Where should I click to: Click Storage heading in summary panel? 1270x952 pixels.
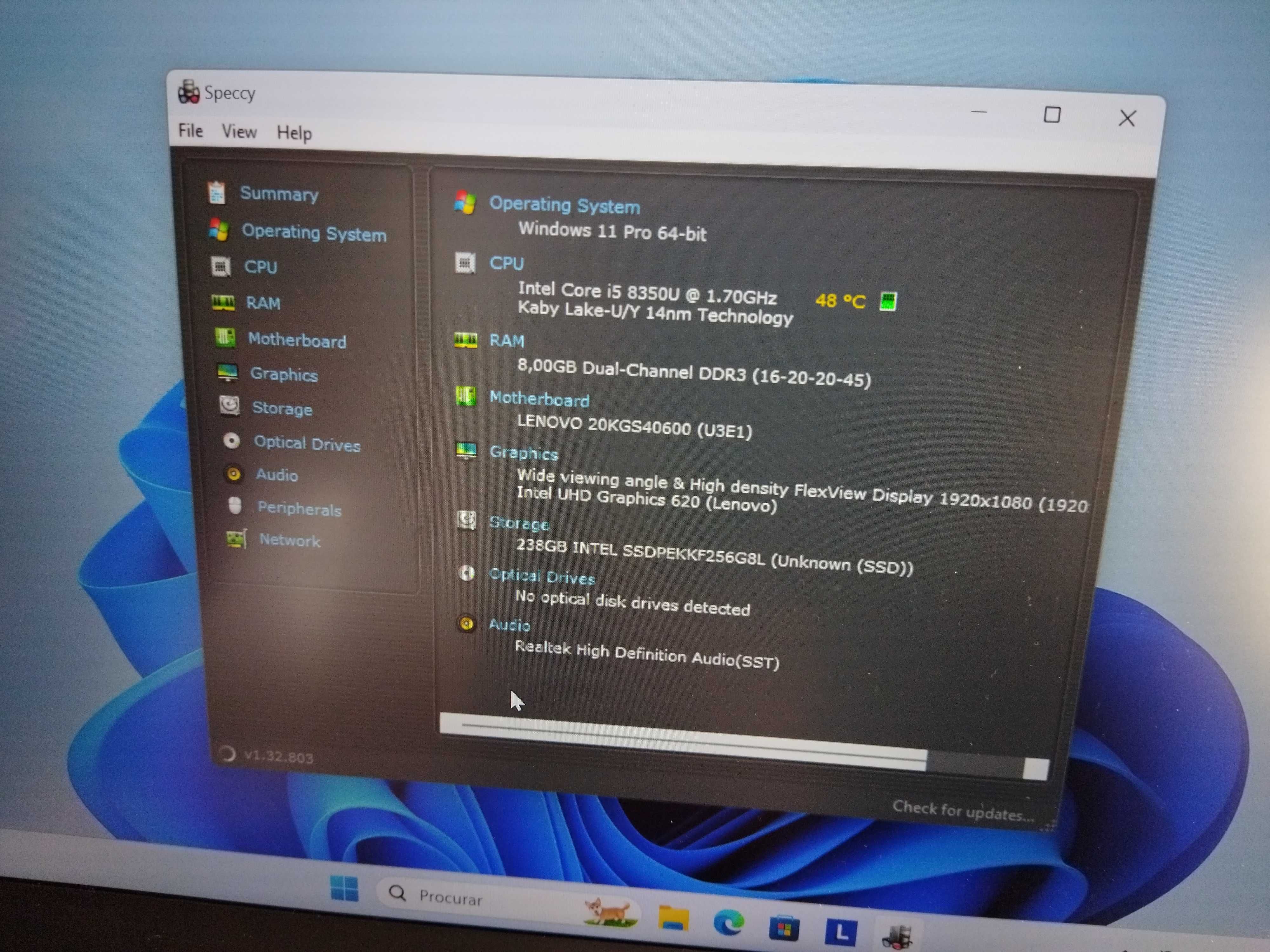[x=519, y=523]
